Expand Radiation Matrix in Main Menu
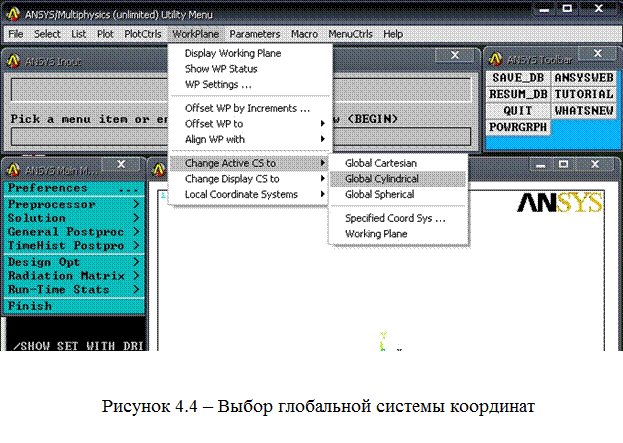Viewport: 623px width, 443px height. [x=74, y=276]
